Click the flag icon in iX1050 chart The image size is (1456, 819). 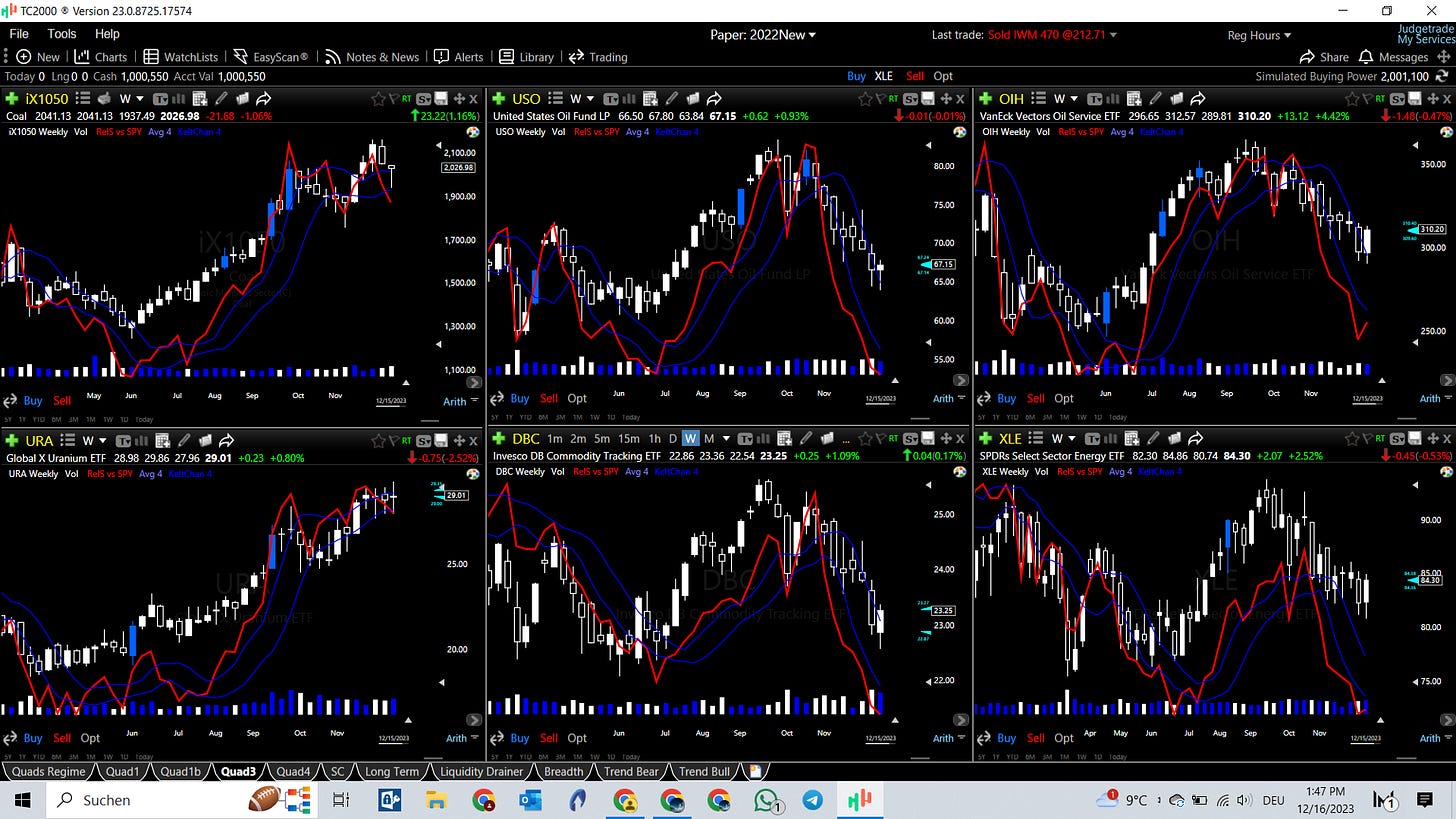(394, 99)
